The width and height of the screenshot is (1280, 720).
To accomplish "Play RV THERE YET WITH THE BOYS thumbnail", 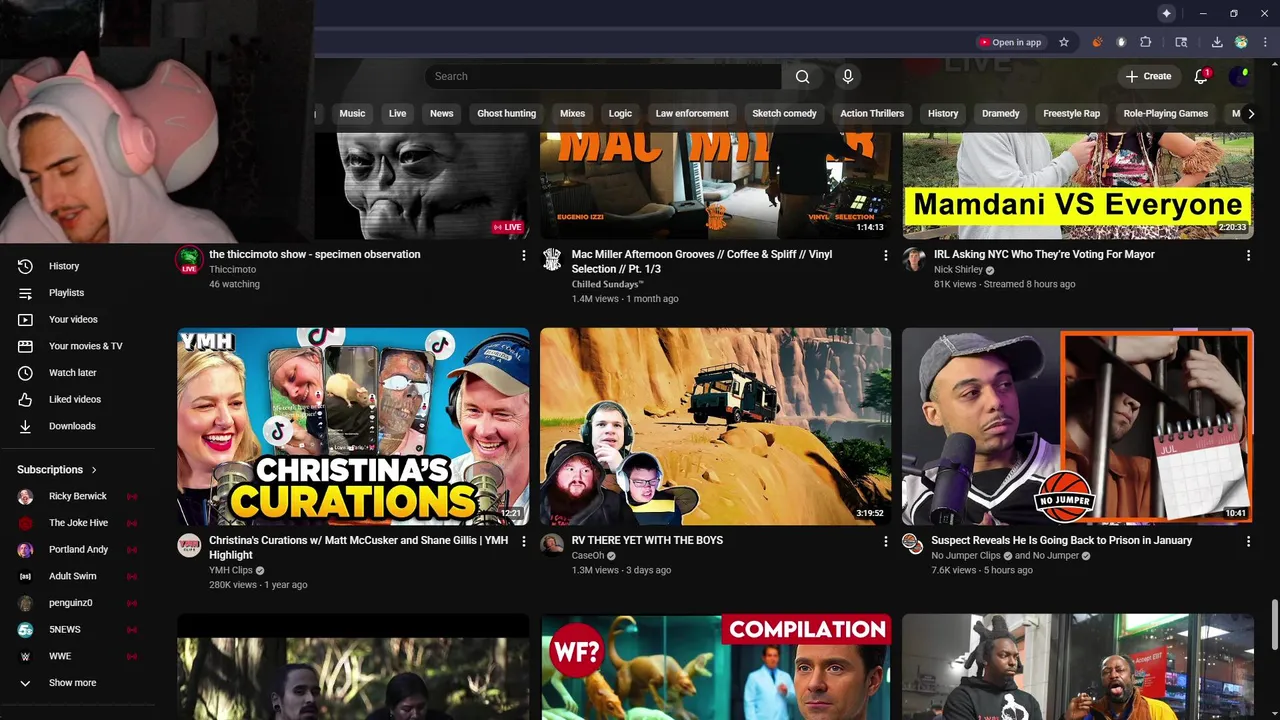I will tap(715, 426).
